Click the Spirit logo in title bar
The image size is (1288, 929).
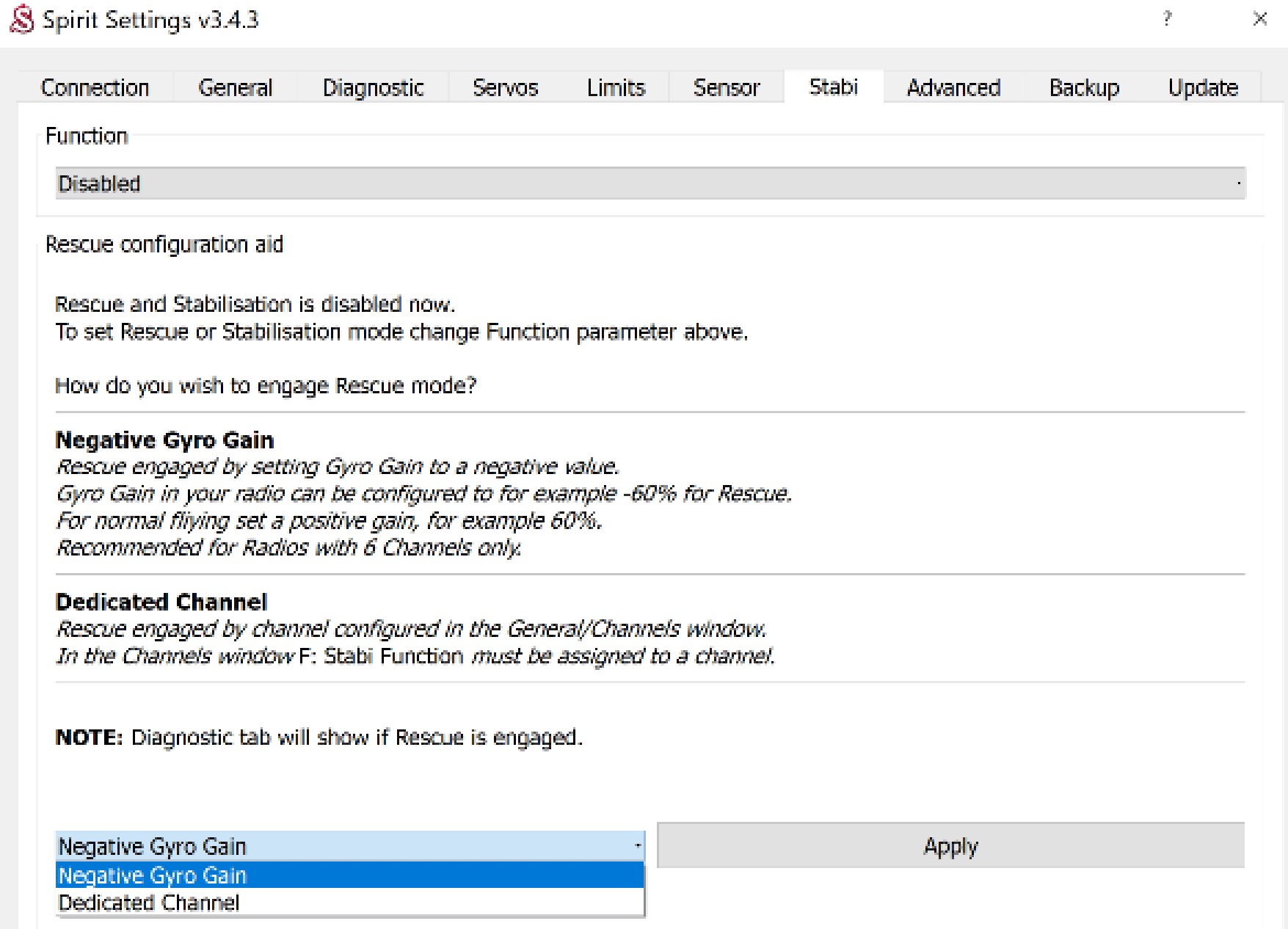[x=21, y=20]
